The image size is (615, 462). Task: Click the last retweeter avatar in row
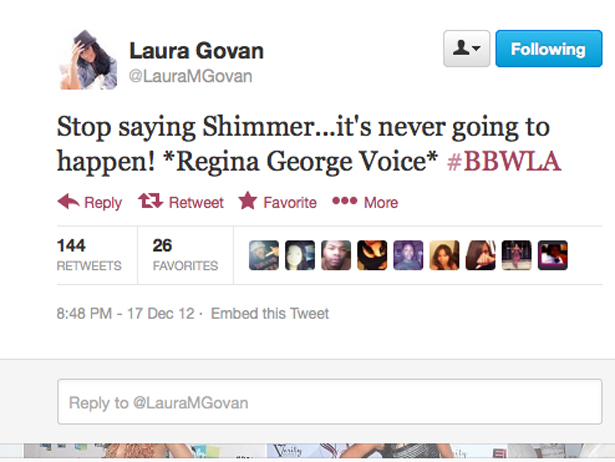pos(553,255)
